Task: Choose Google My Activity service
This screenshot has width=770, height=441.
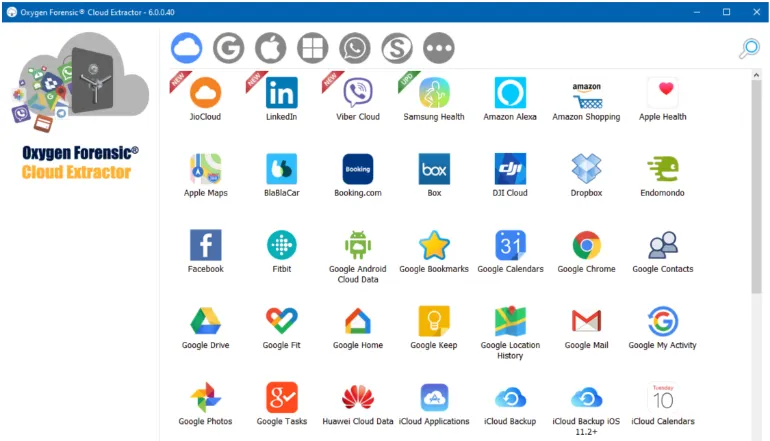Action: point(663,327)
